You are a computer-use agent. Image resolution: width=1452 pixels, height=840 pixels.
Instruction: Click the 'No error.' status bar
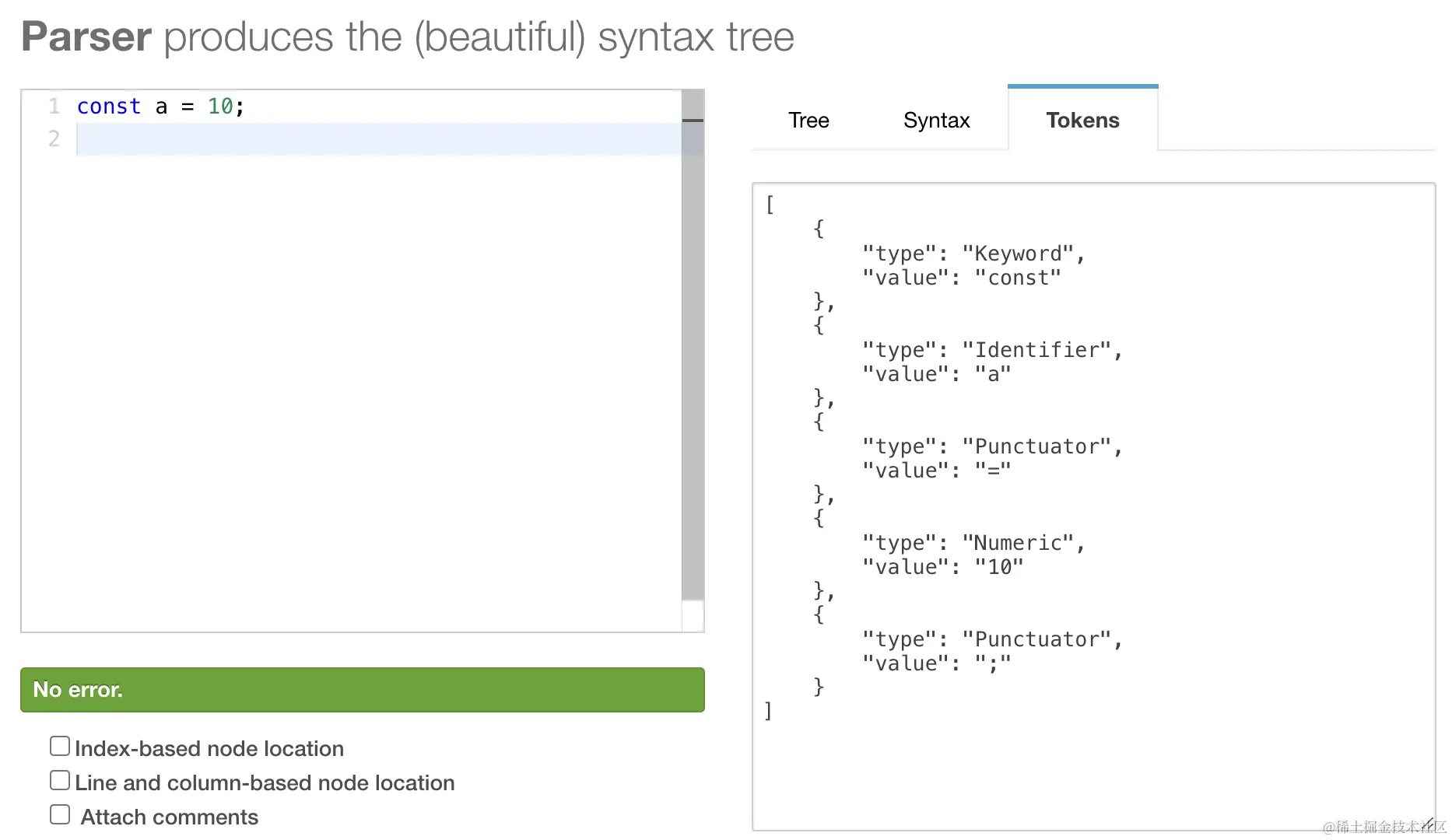pyautogui.click(x=363, y=690)
